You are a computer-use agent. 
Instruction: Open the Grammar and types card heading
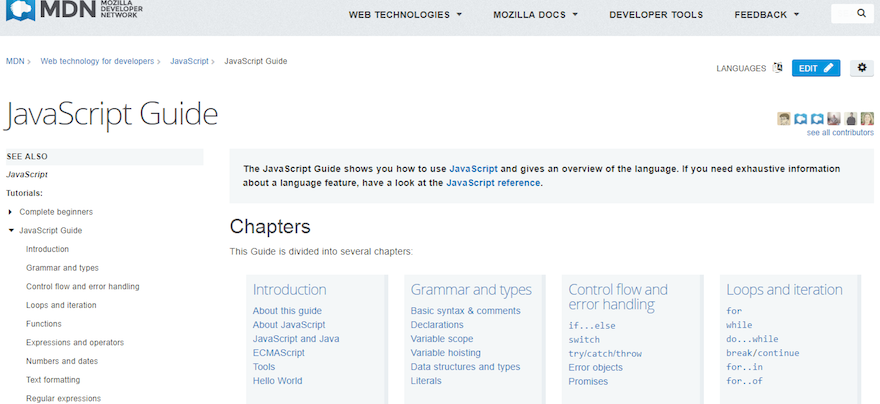(x=471, y=290)
